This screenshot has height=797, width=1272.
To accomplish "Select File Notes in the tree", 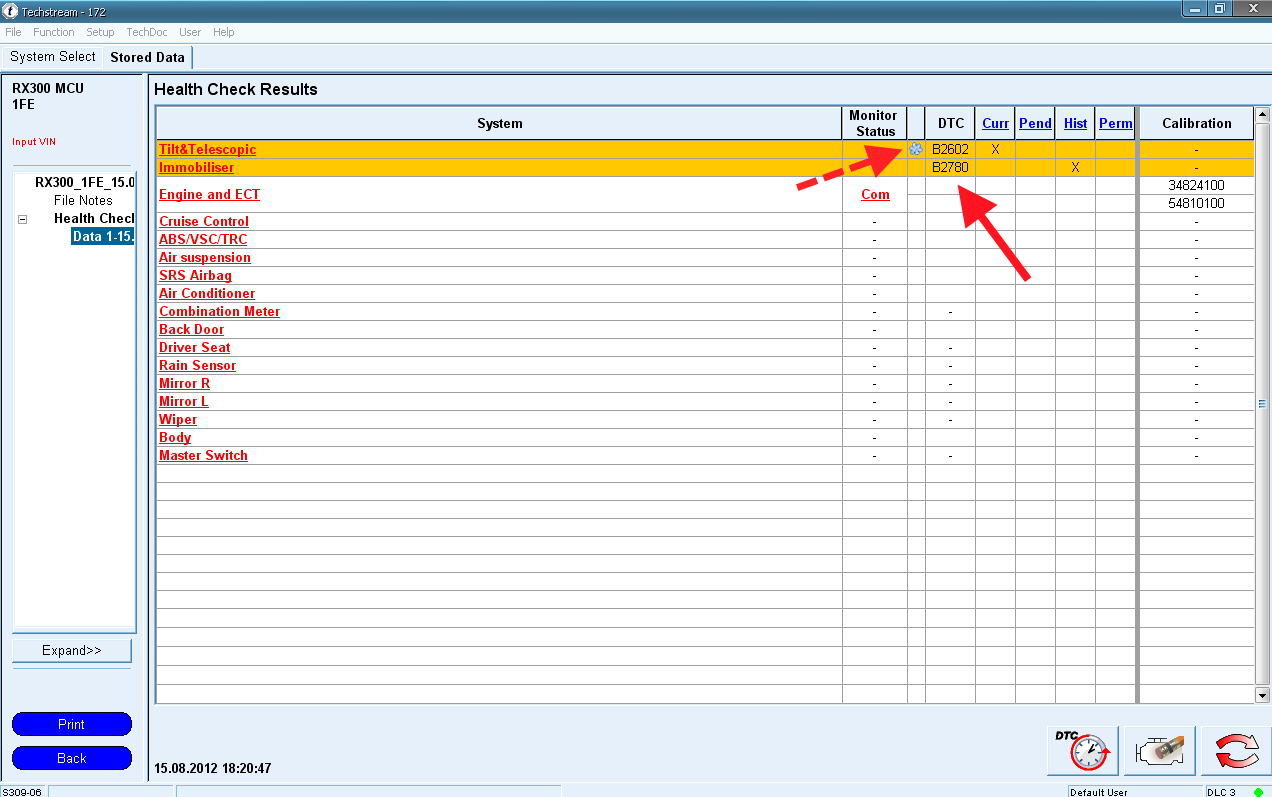I will [83, 201].
